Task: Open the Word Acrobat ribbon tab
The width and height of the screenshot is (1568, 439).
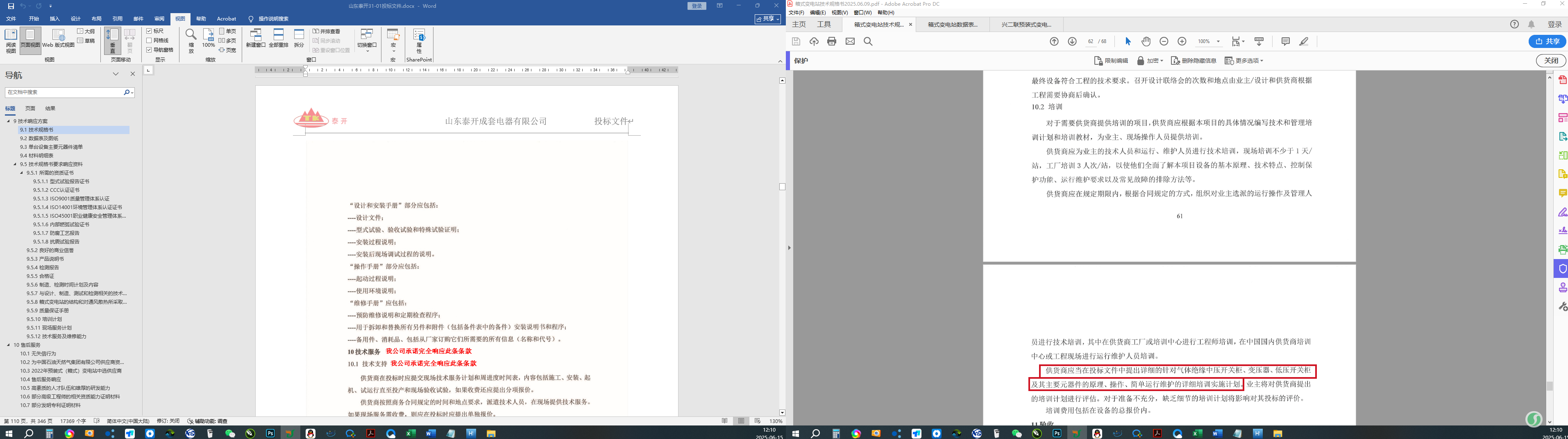Action: pyautogui.click(x=227, y=19)
